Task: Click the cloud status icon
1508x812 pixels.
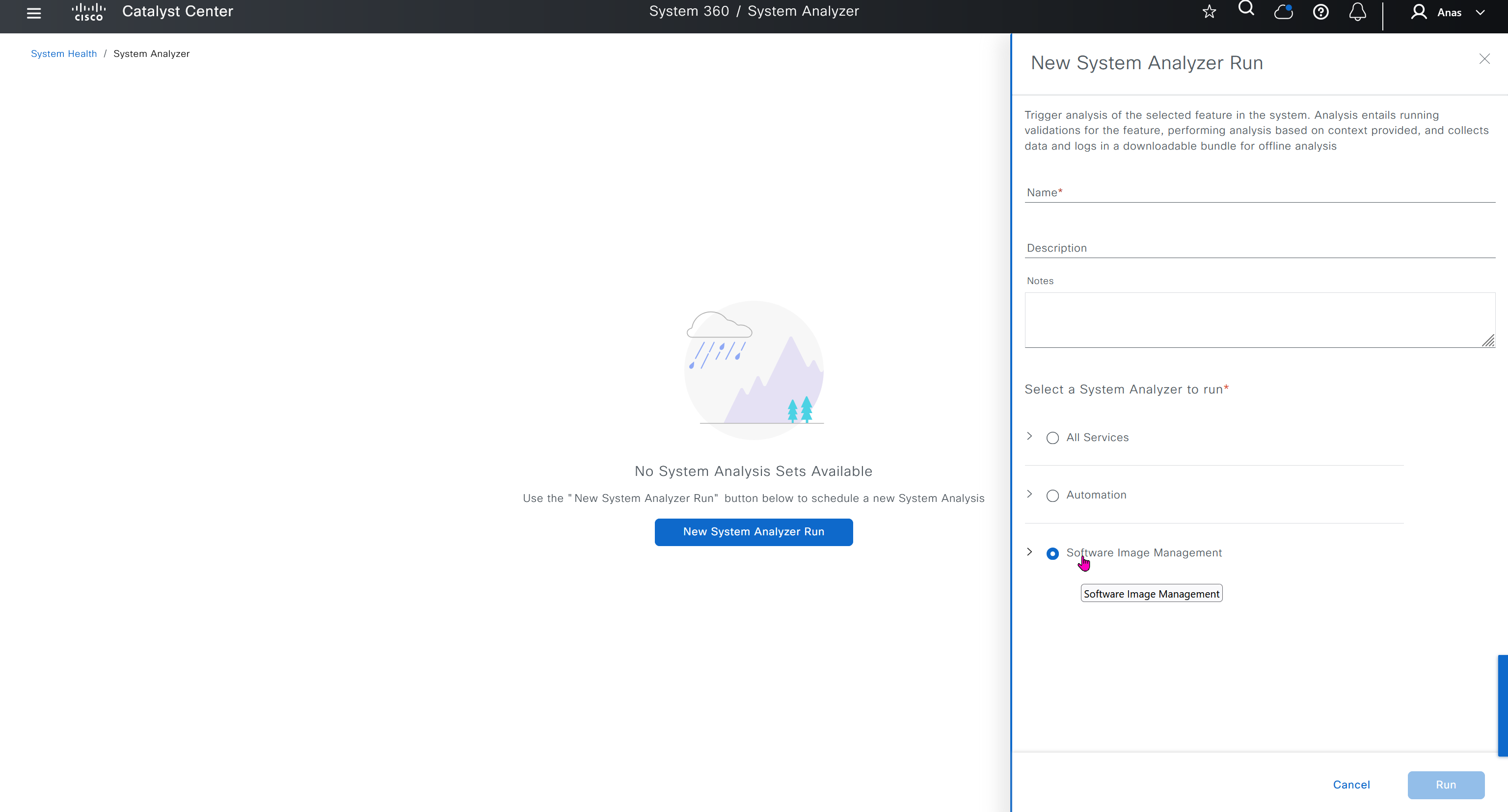Action: (x=1283, y=12)
